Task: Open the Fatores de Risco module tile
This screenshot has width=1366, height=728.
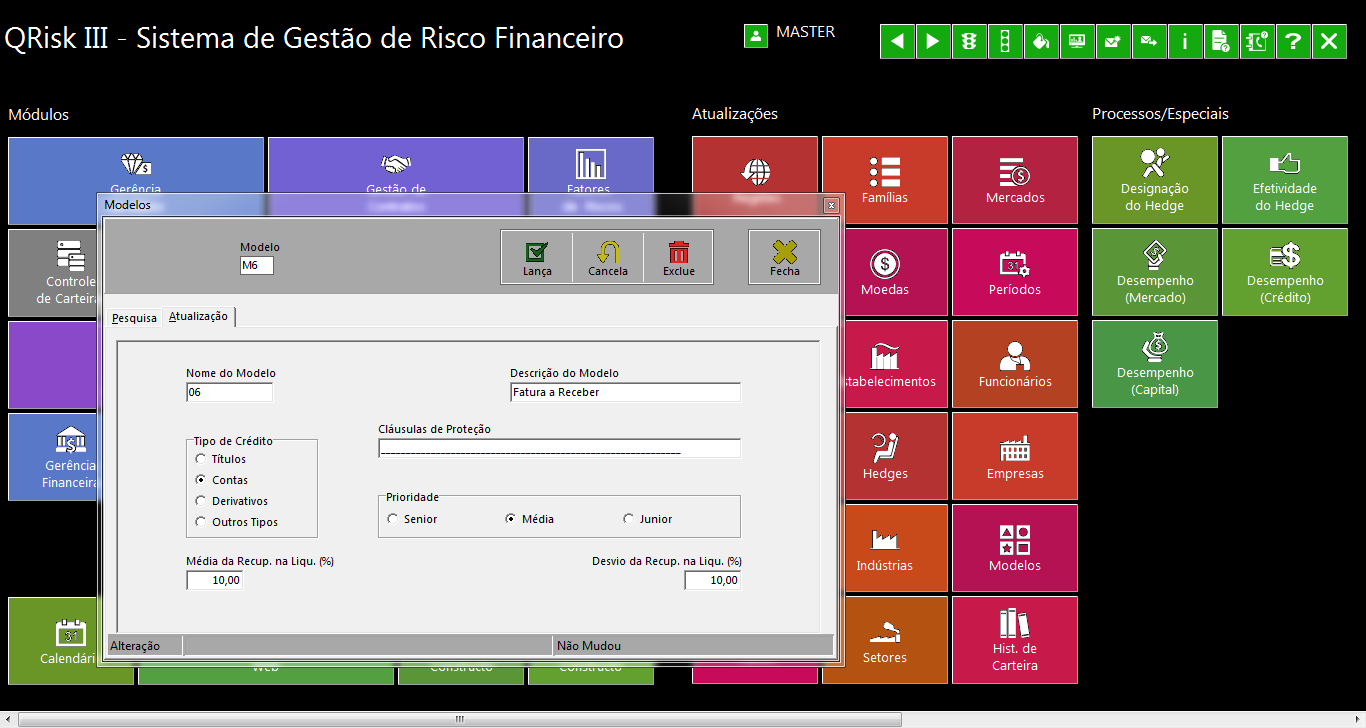Action: (590, 165)
